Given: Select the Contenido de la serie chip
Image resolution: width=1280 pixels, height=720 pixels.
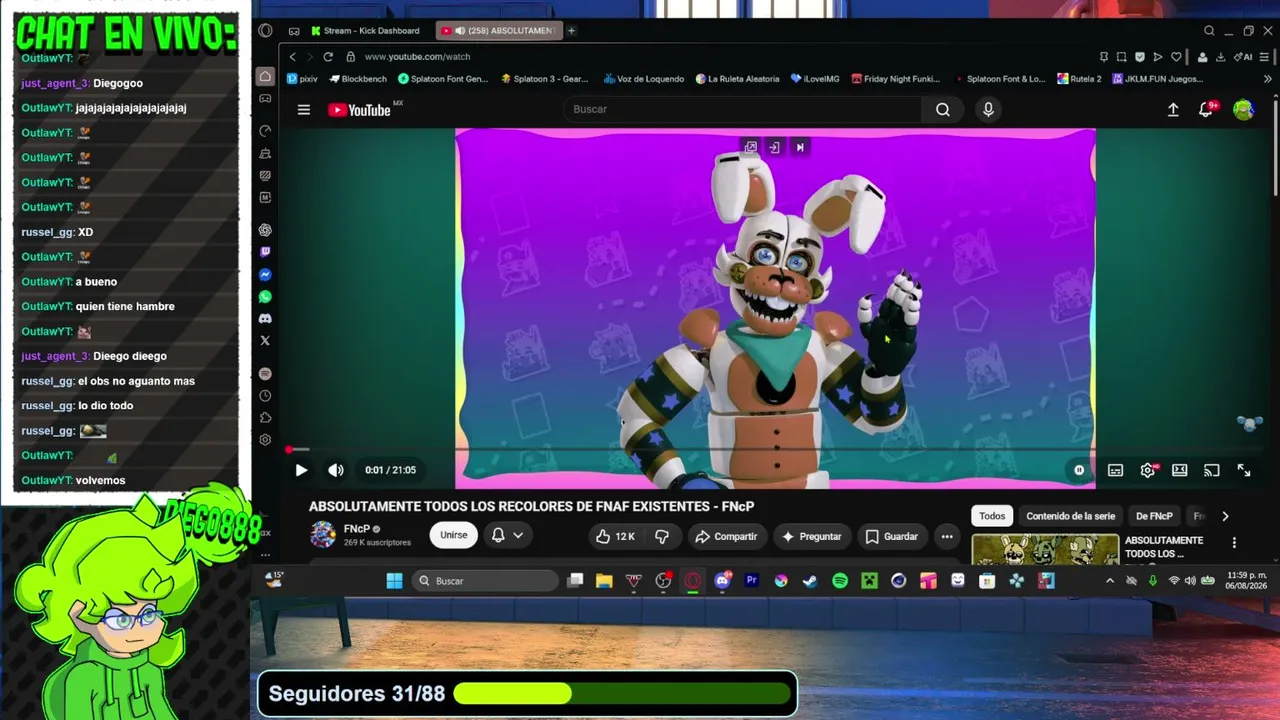Looking at the screenshot, I should point(1070,516).
